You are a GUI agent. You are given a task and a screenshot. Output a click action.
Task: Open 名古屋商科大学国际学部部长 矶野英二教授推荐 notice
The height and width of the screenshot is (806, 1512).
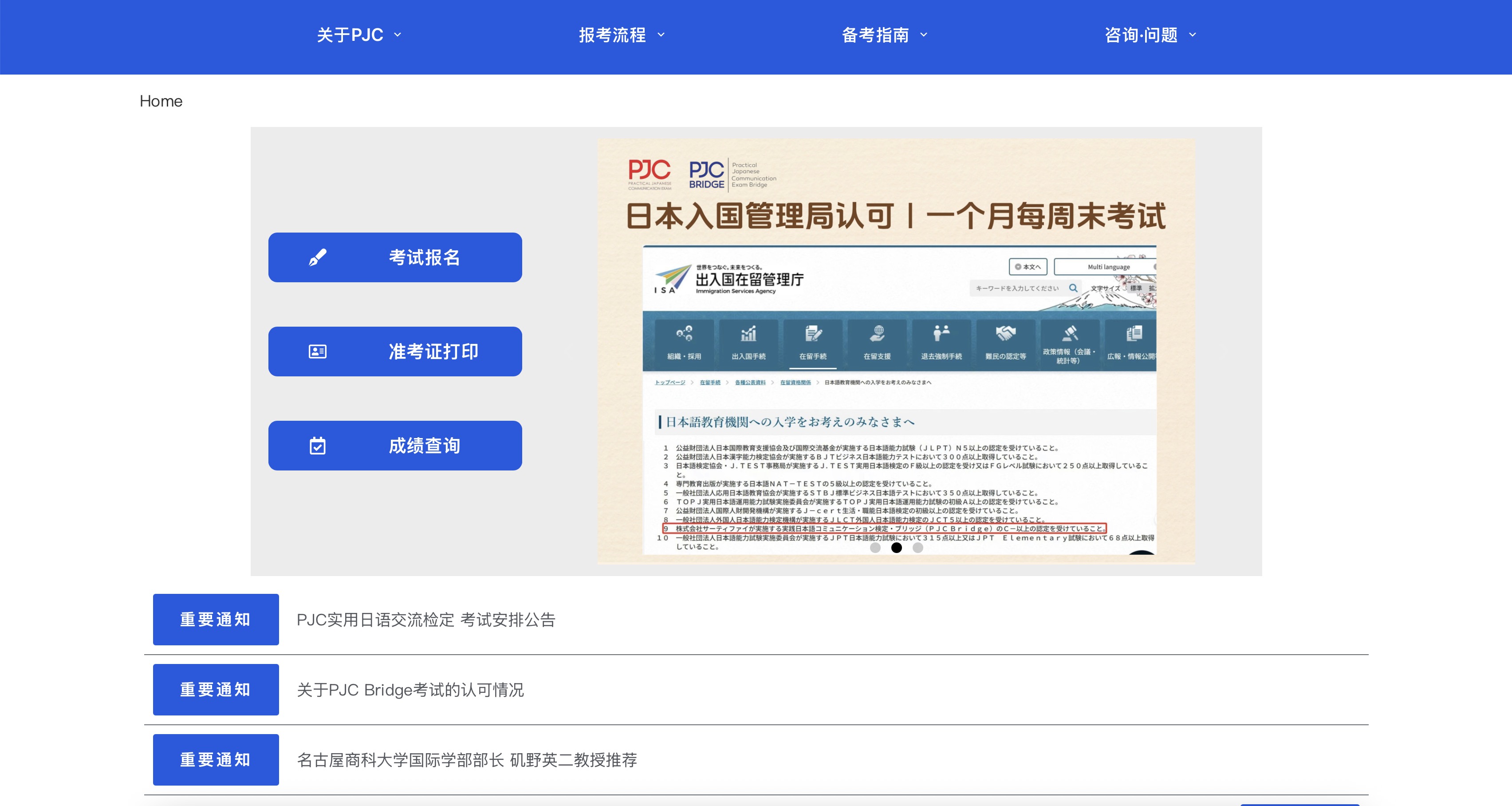(x=467, y=760)
